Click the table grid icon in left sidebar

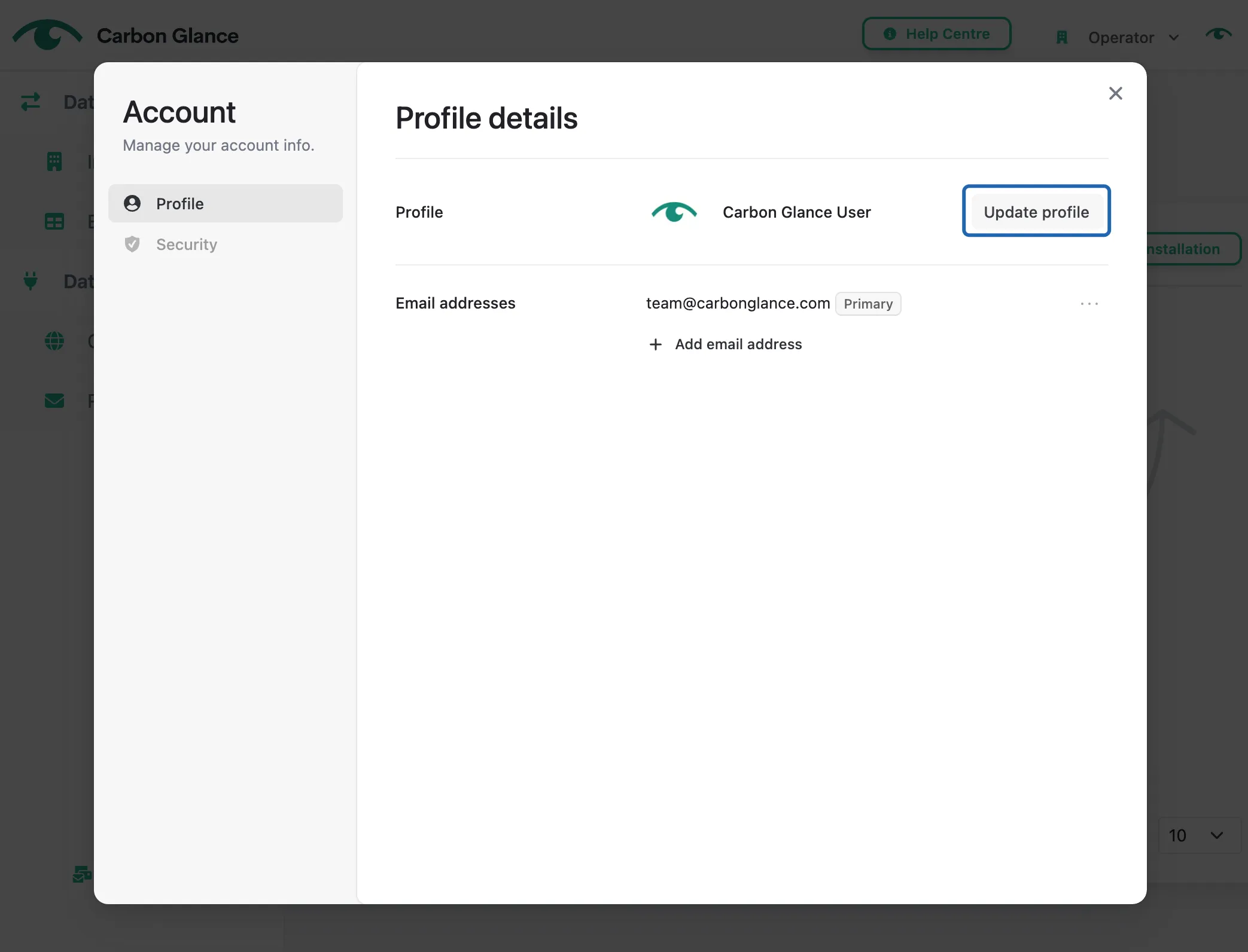tap(54, 221)
